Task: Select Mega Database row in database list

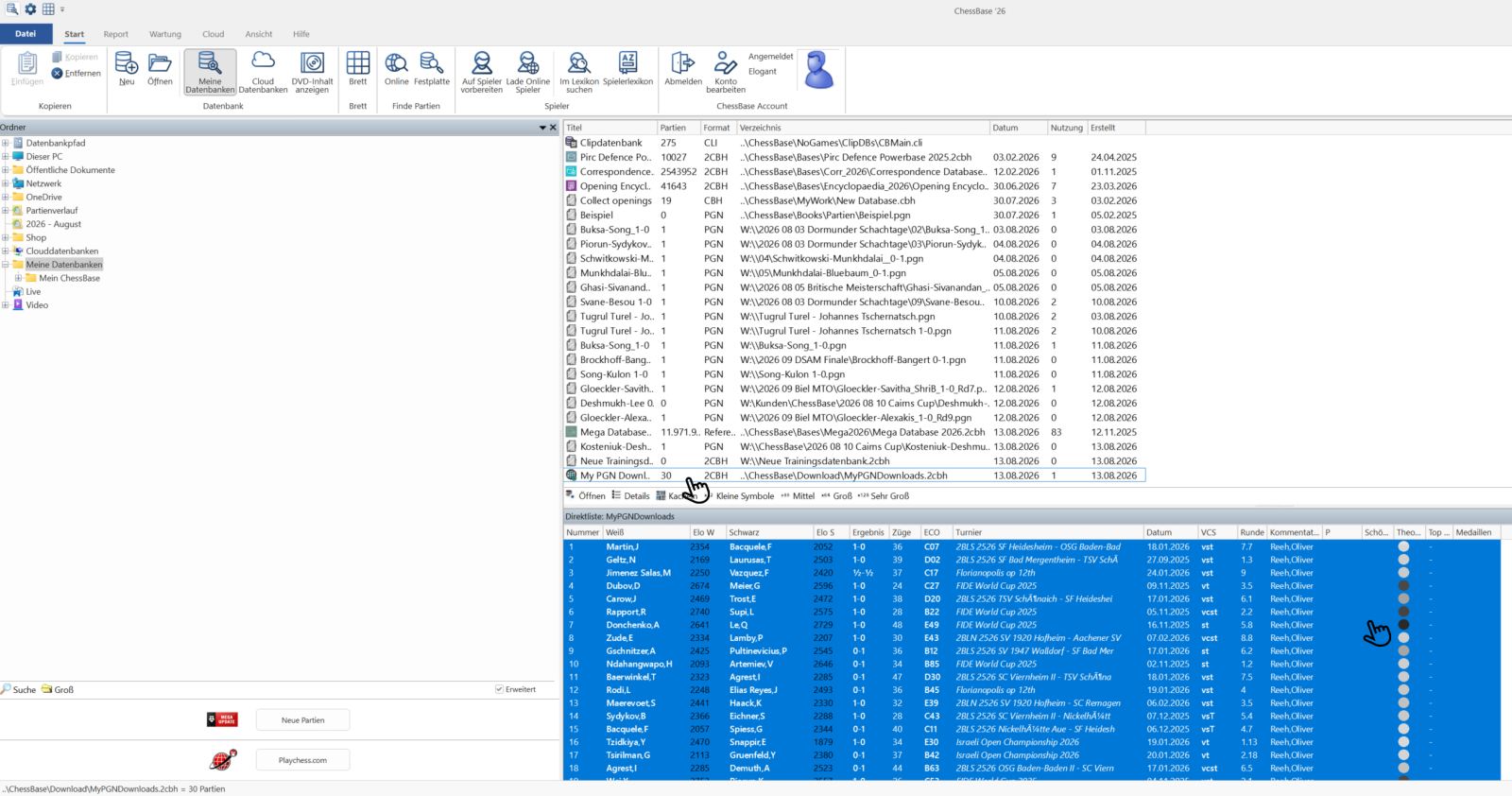Action: 854,432
